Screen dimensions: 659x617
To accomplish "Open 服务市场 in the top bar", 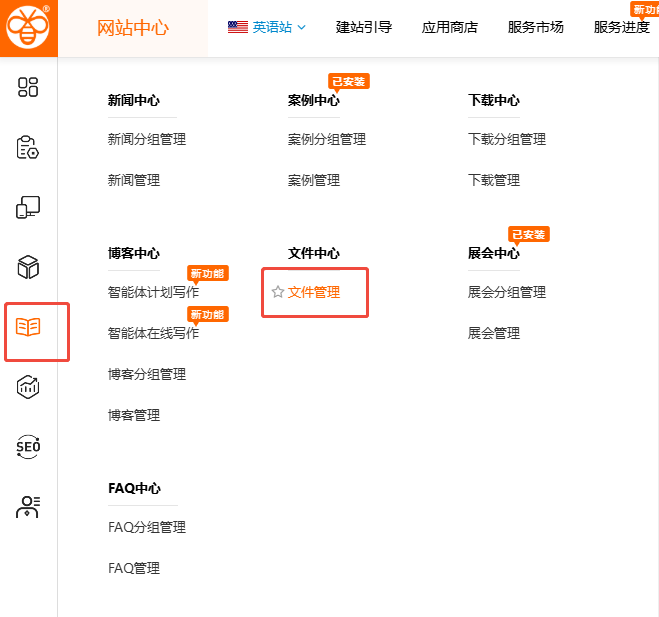I will (536, 27).
